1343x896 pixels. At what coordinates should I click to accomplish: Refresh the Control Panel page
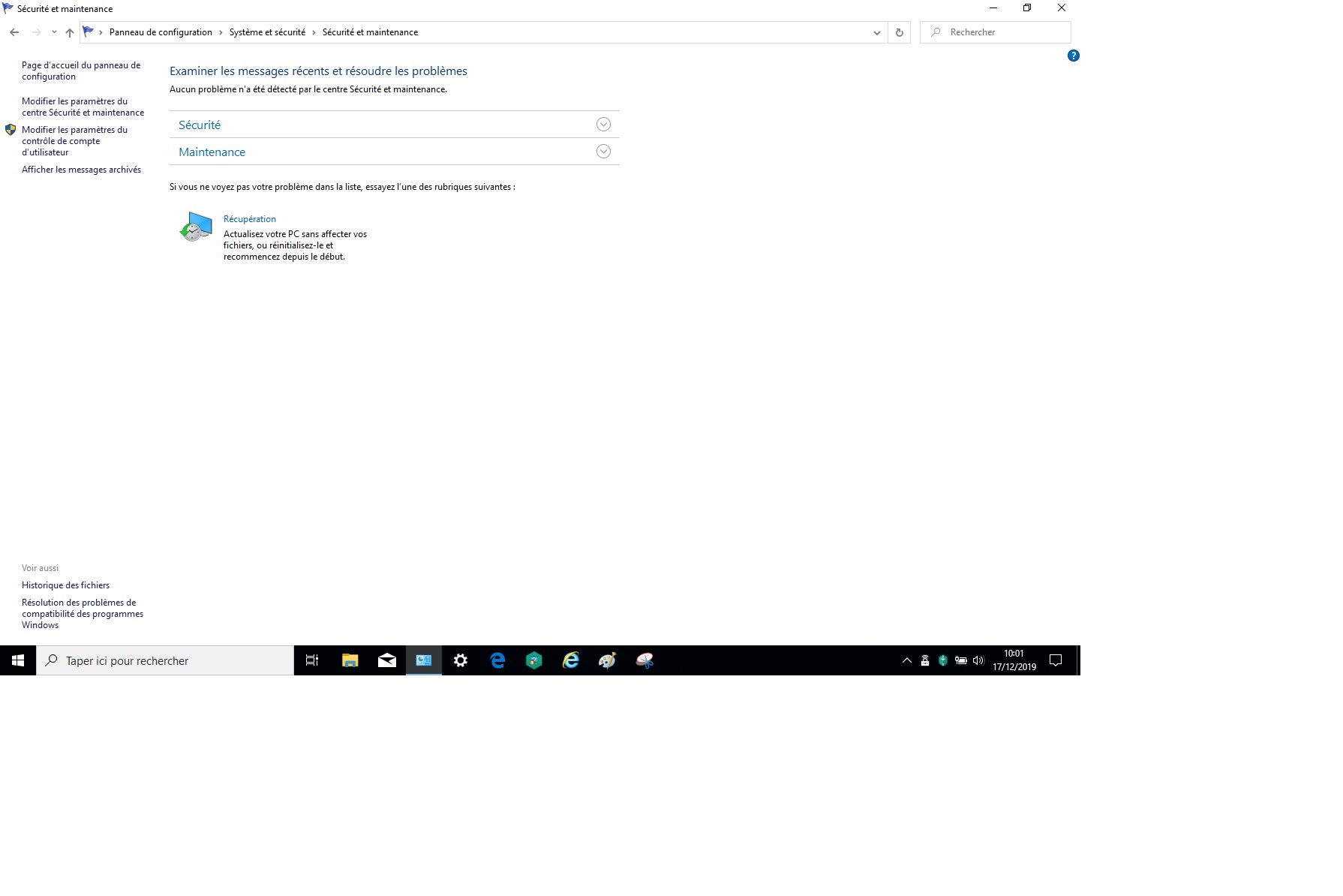pyautogui.click(x=899, y=32)
